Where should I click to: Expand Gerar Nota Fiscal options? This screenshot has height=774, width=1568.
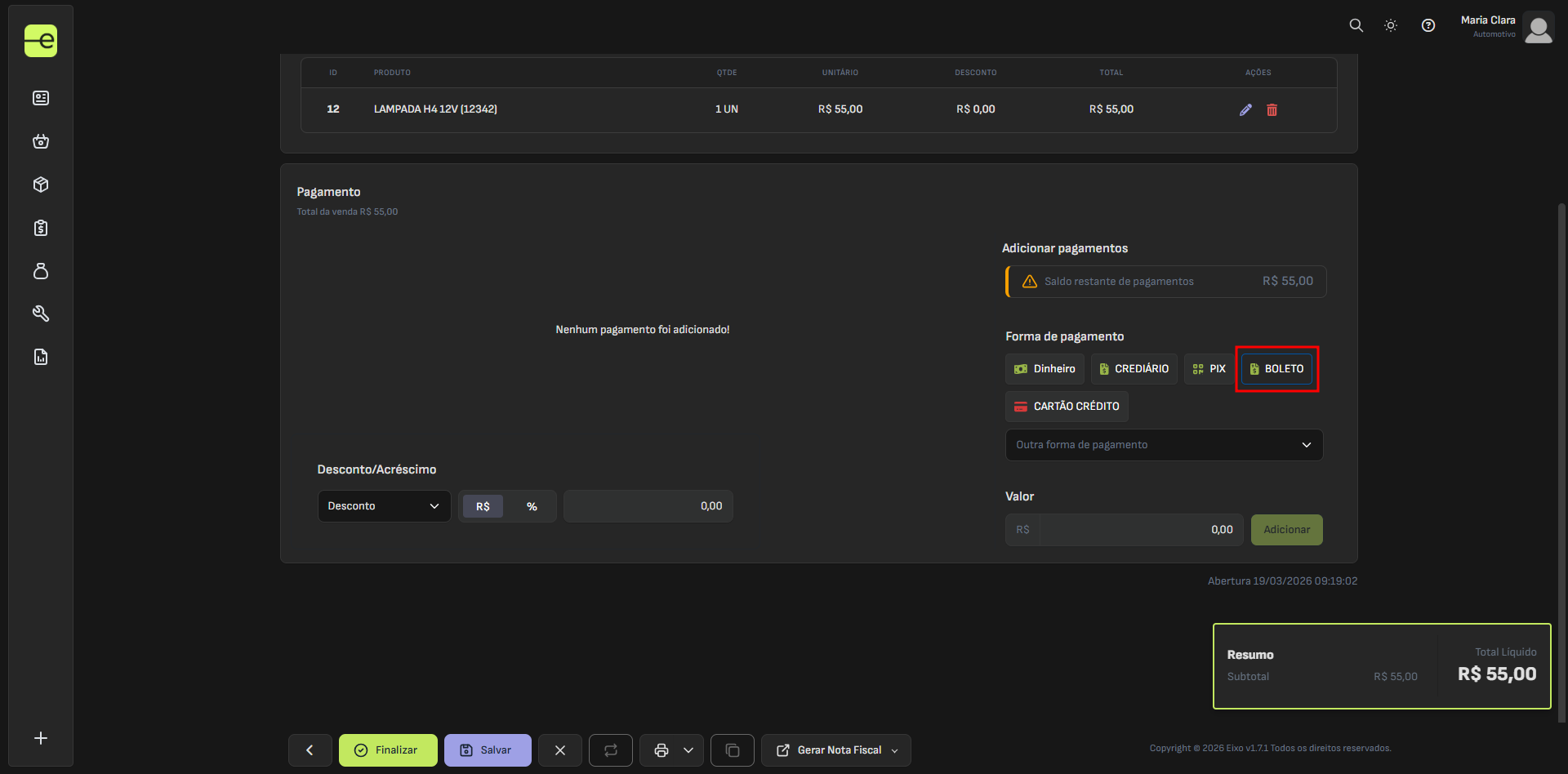click(895, 750)
